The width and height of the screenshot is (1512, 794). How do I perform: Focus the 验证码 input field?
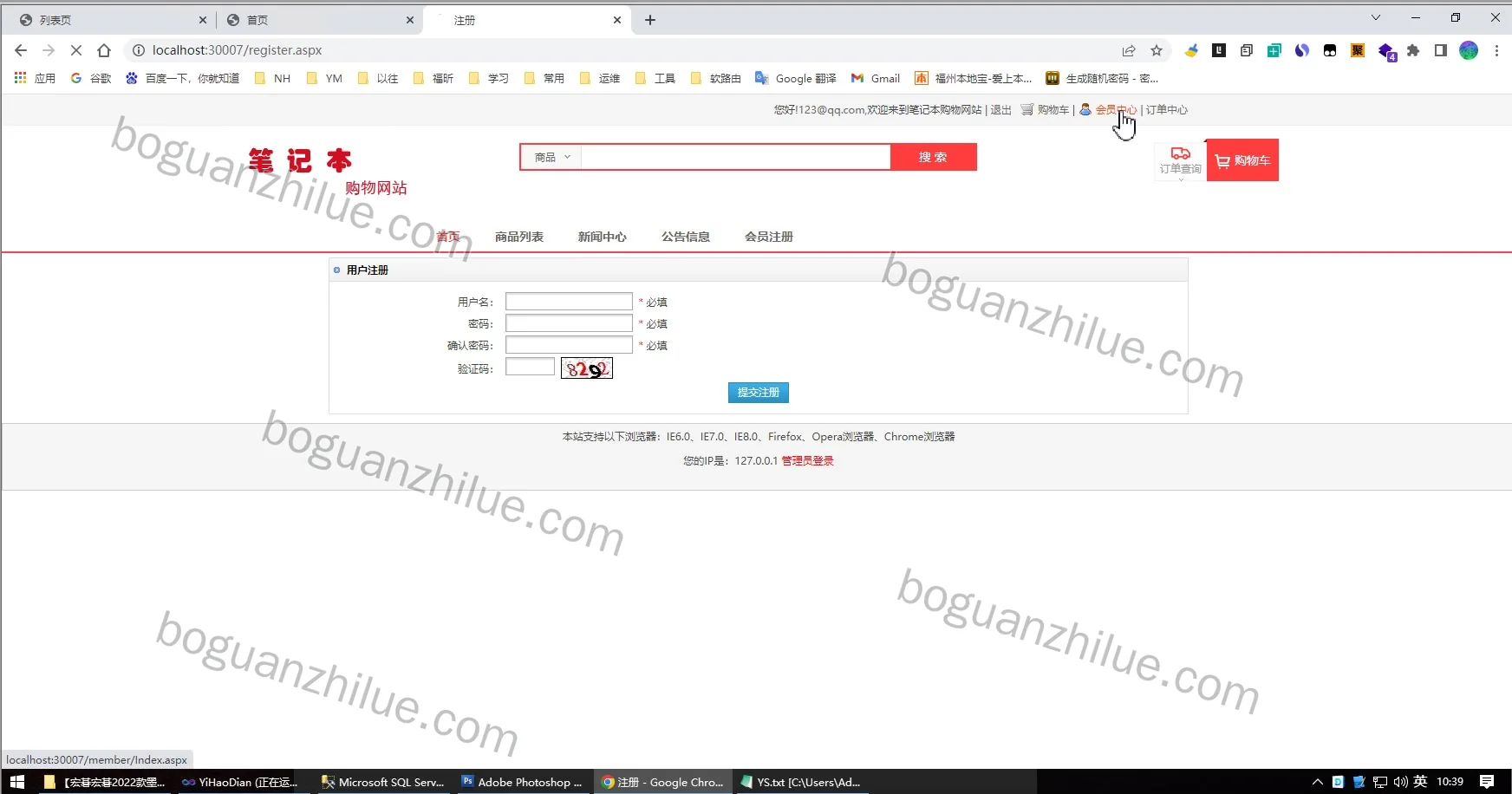click(530, 367)
